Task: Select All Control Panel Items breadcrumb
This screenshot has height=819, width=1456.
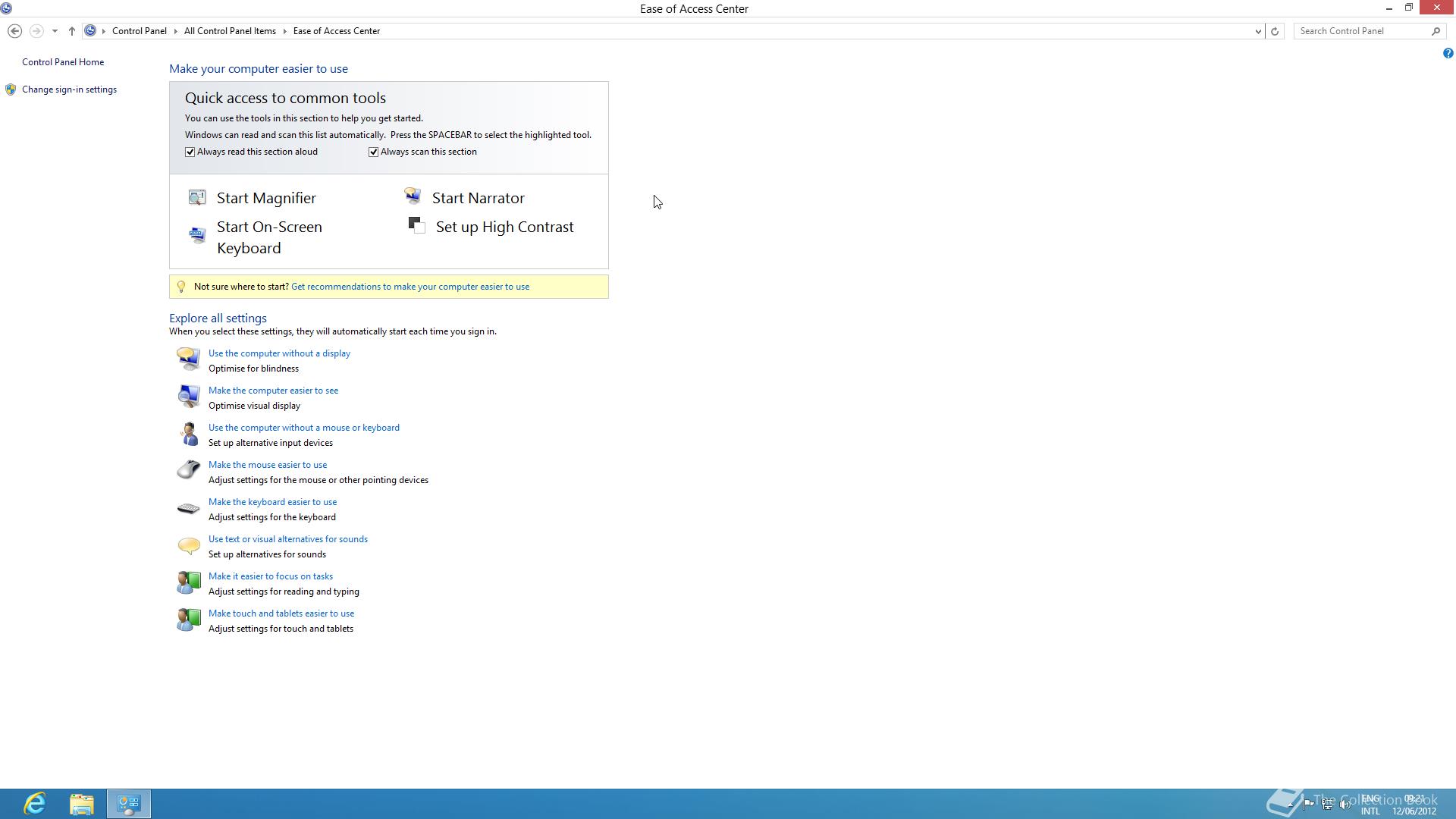Action: 230,31
